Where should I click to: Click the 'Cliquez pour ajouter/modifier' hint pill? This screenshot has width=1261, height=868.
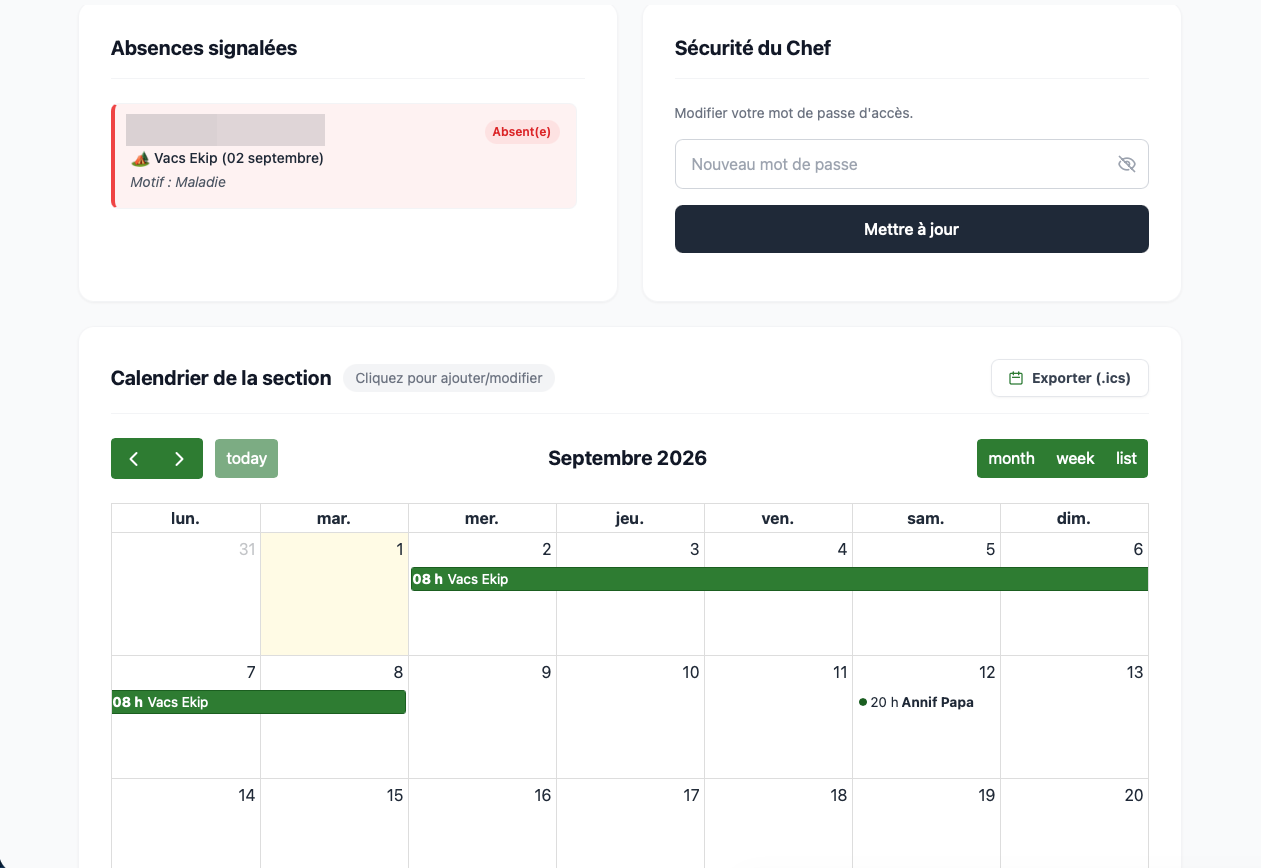point(448,378)
